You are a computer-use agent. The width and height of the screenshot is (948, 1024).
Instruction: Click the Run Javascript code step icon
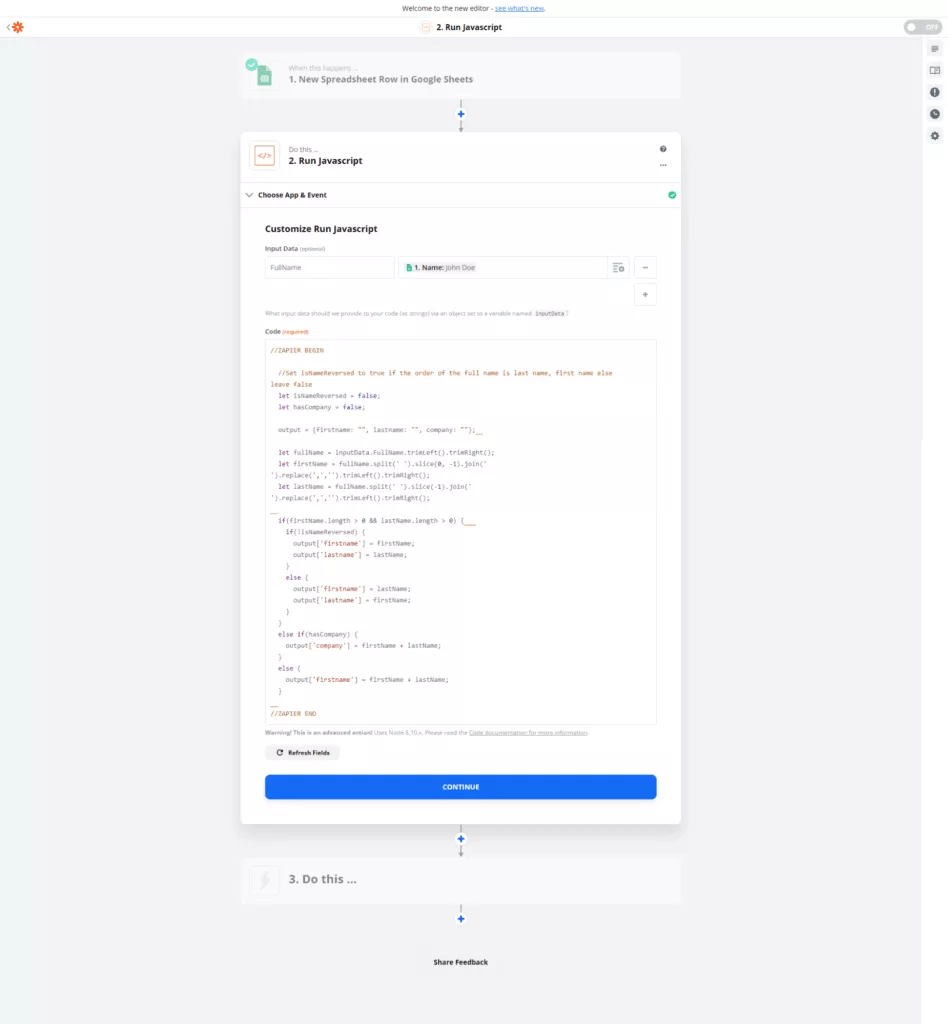[264, 155]
